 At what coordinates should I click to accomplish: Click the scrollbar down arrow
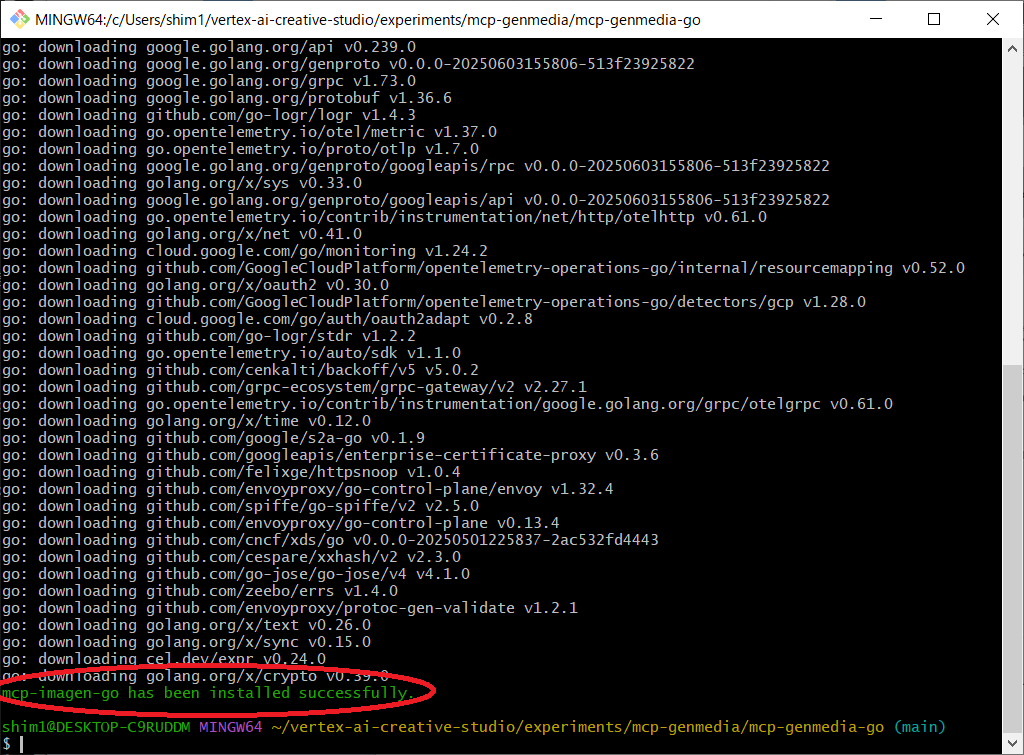click(1013, 744)
